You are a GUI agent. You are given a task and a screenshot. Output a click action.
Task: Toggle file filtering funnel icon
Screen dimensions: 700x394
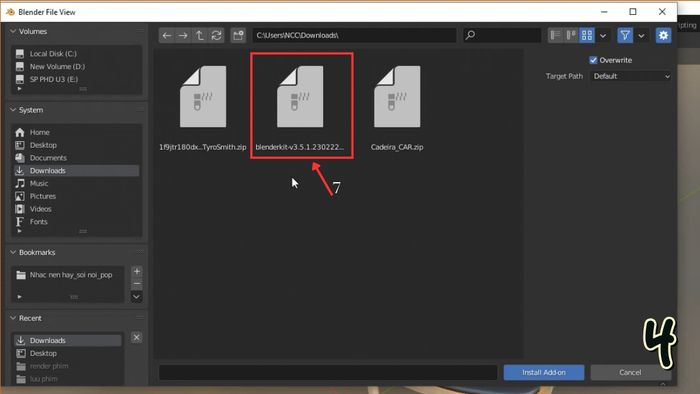click(625, 35)
